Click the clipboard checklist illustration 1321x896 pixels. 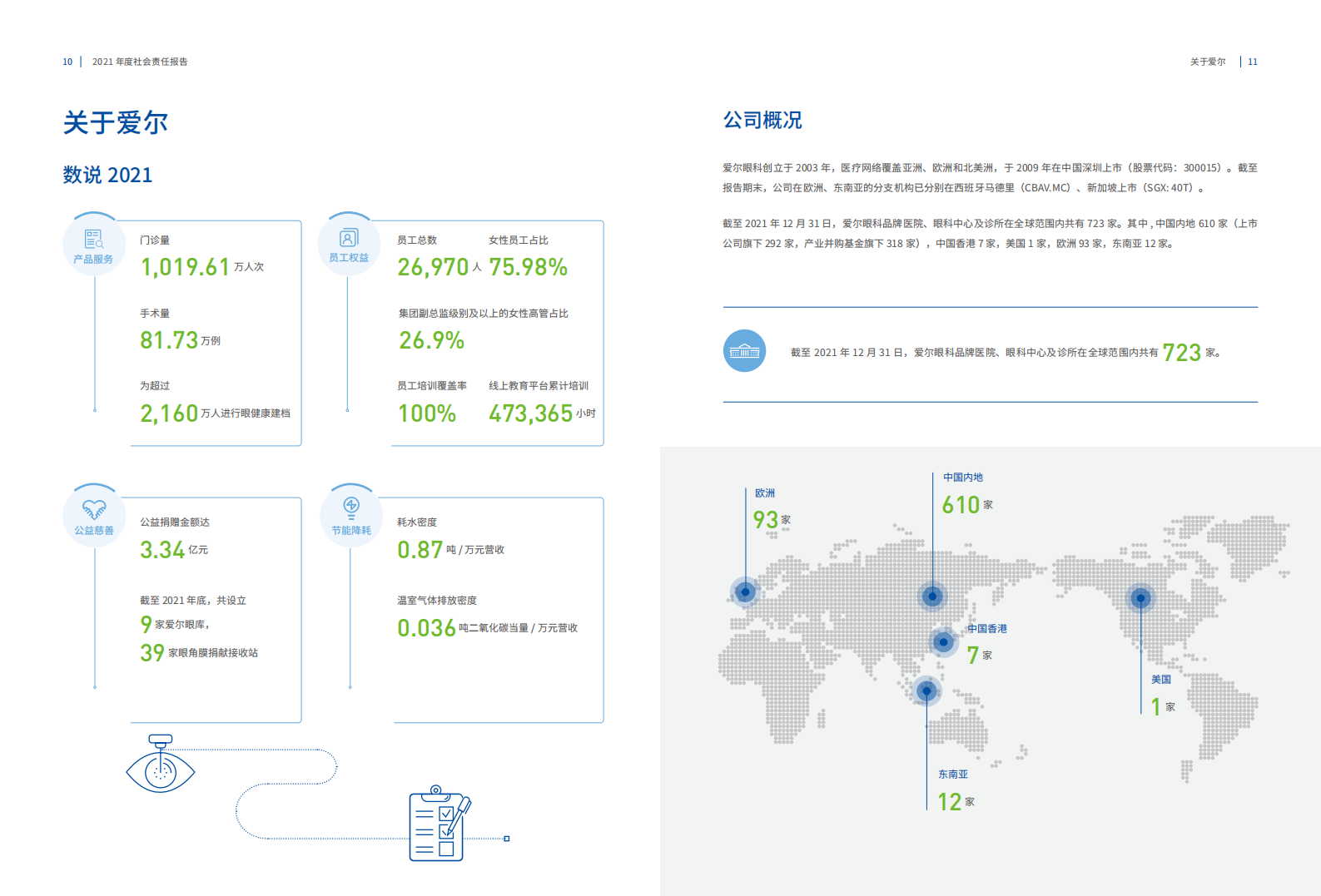(x=440, y=823)
